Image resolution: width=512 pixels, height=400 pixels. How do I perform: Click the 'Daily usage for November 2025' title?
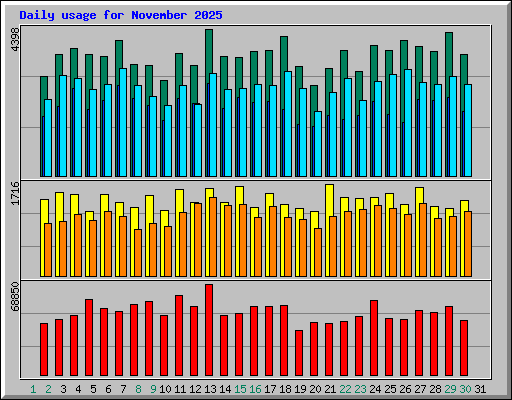click(121, 15)
